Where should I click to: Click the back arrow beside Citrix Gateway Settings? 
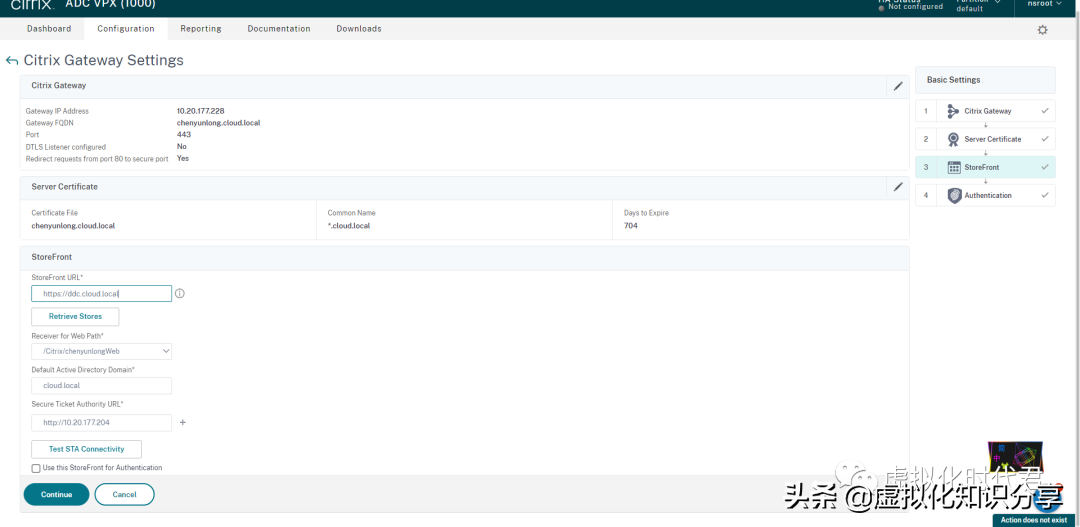point(11,61)
